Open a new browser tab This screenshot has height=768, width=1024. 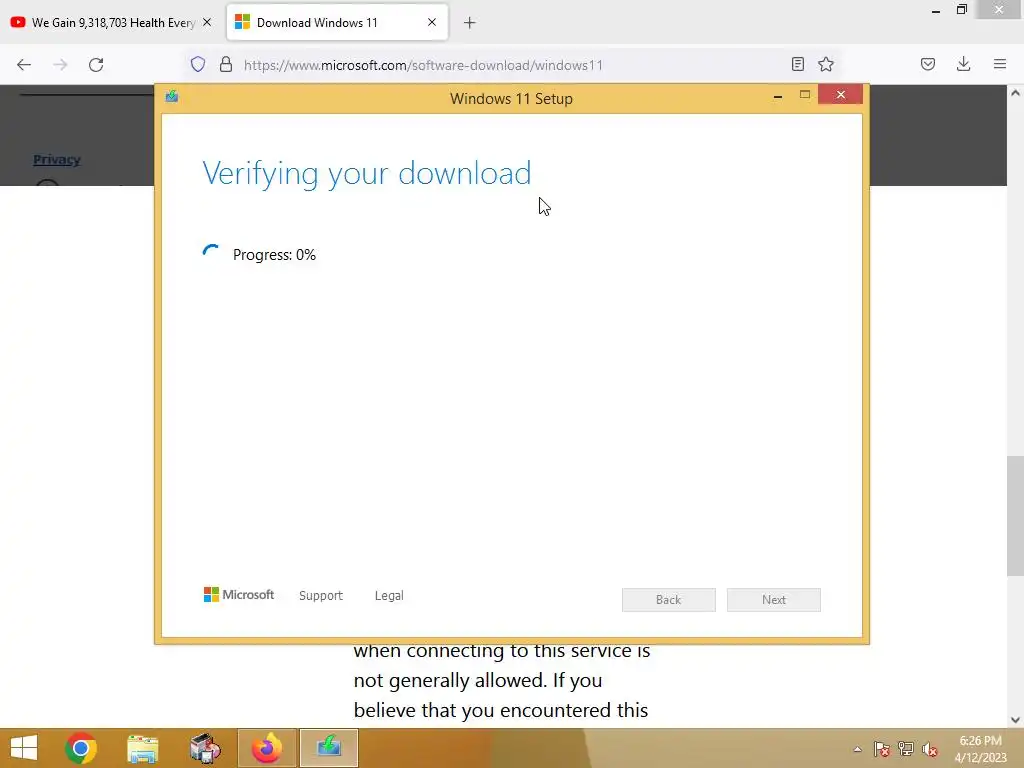click(470, 23)
